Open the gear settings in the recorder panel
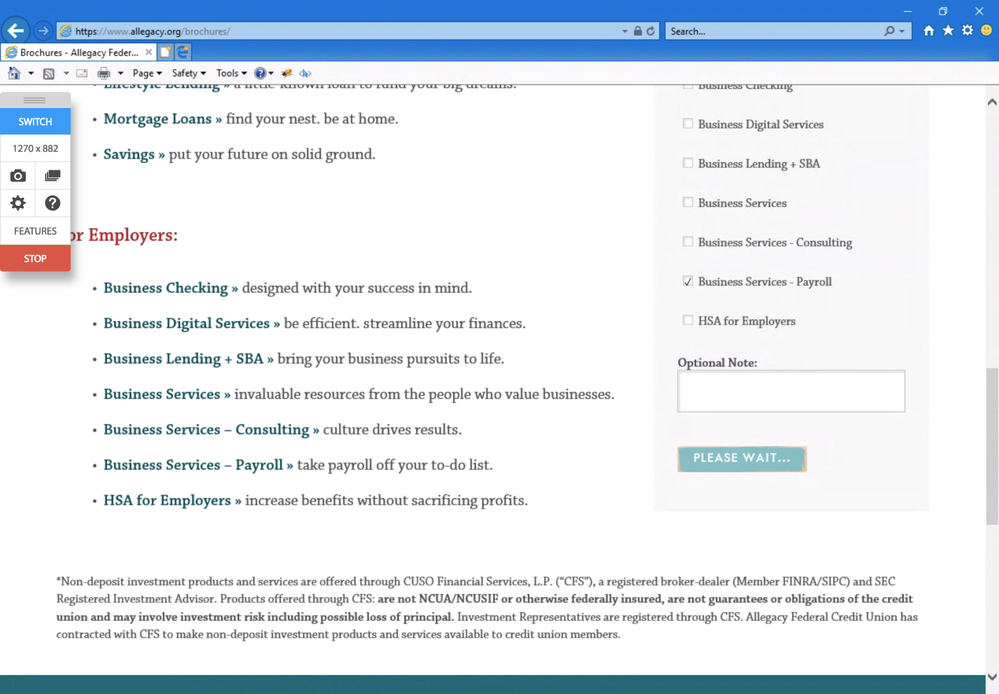This screenshot has width=999, height=694. point(18,203)
